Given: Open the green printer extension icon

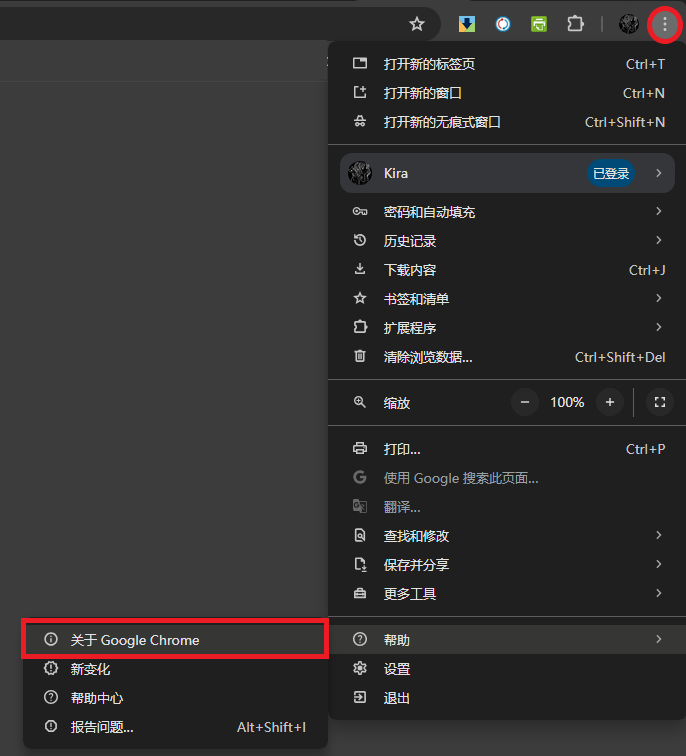Looking at the screenshot, I should coord(539,24).
